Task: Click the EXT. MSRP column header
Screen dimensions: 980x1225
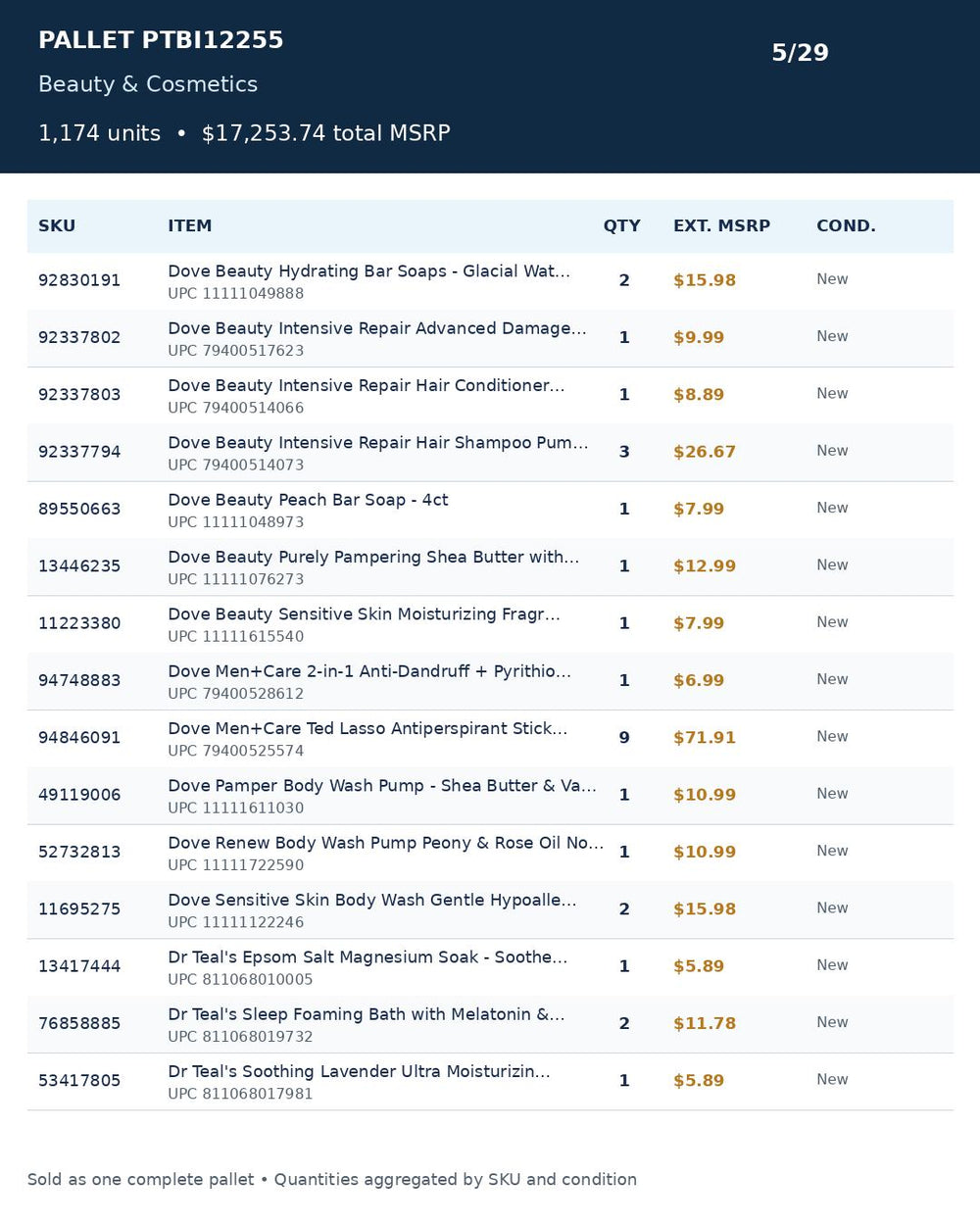Action: [721, 225]
